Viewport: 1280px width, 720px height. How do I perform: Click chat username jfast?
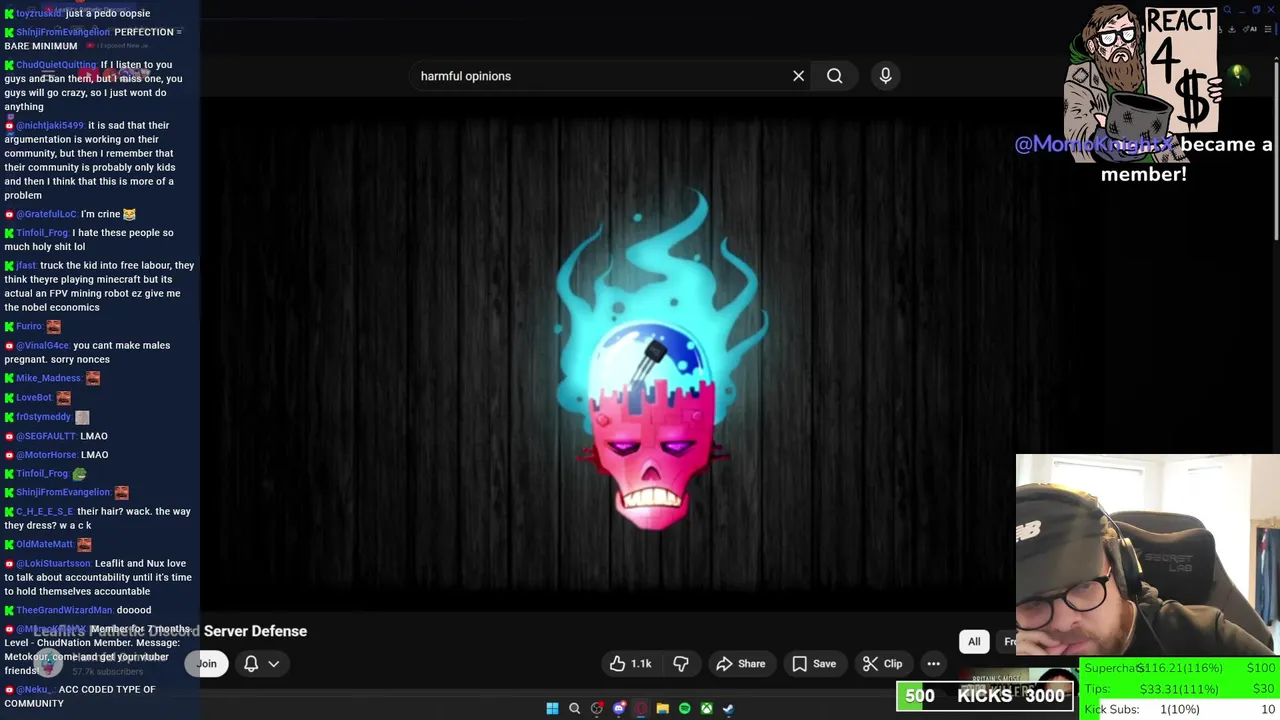point(26,266)
